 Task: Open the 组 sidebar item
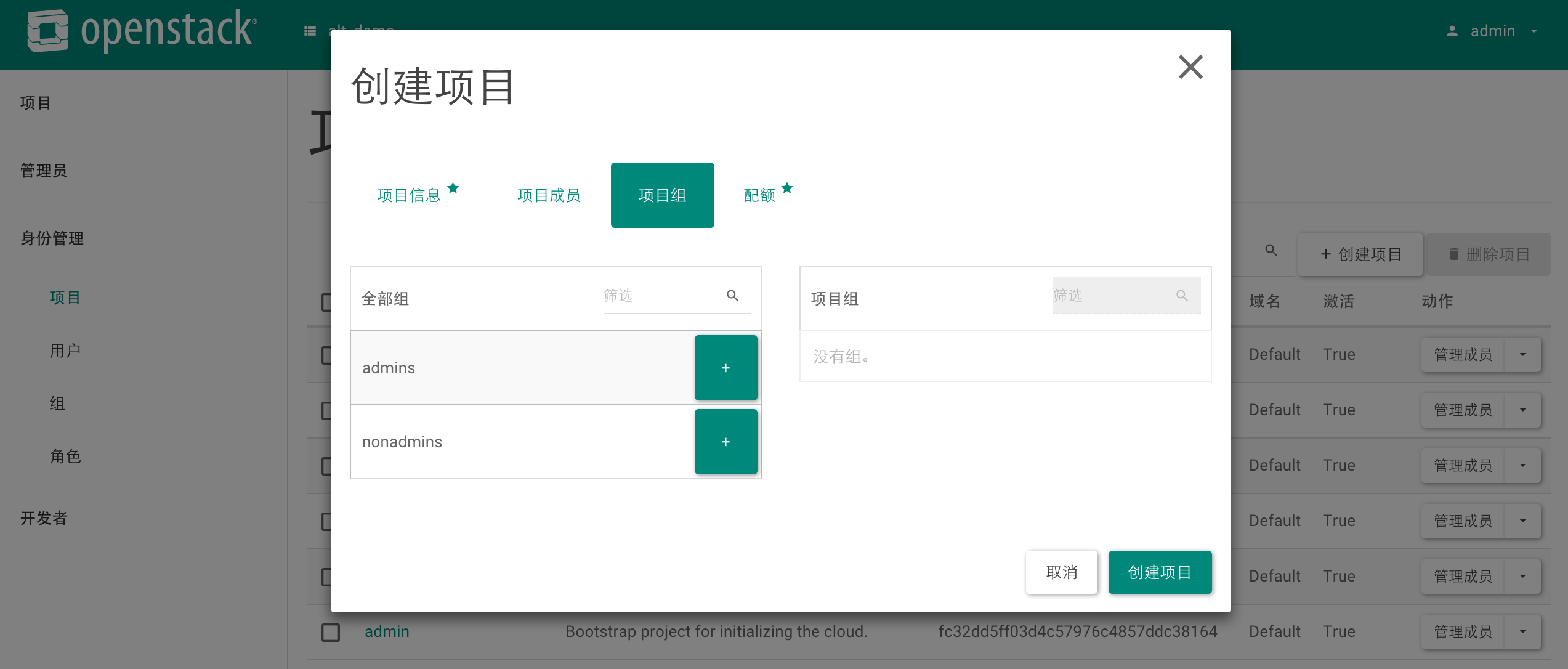[57, 403]
